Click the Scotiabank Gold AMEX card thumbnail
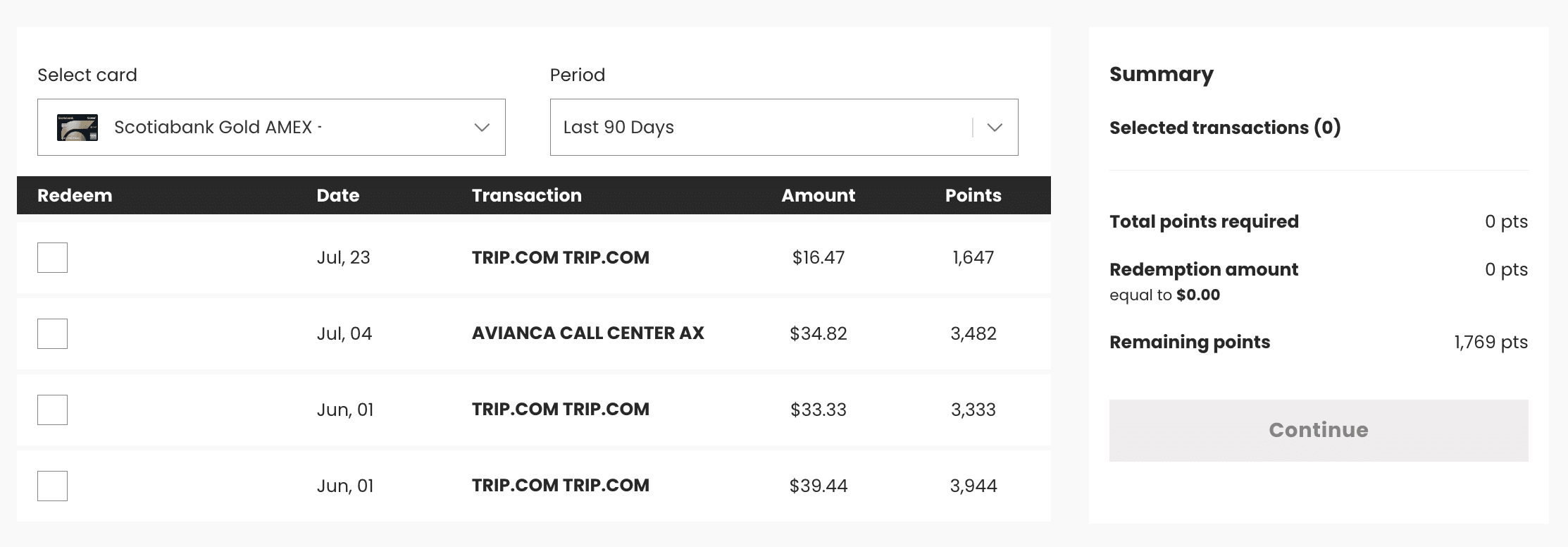1568x547 pixels. (77, 128)
